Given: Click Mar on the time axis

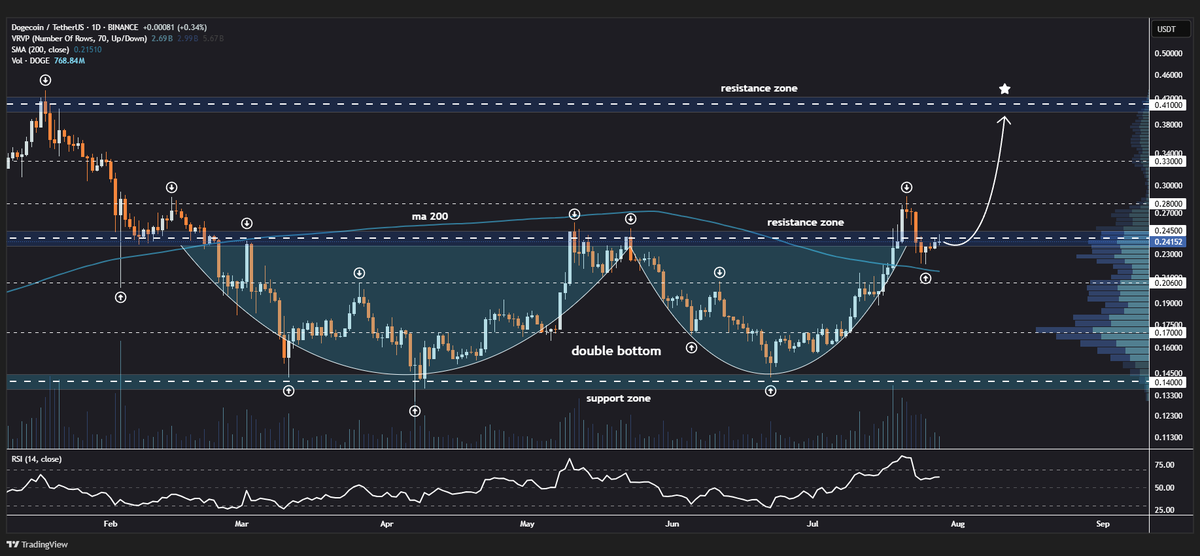Looking at the screenshot, I should coord(240,522).
